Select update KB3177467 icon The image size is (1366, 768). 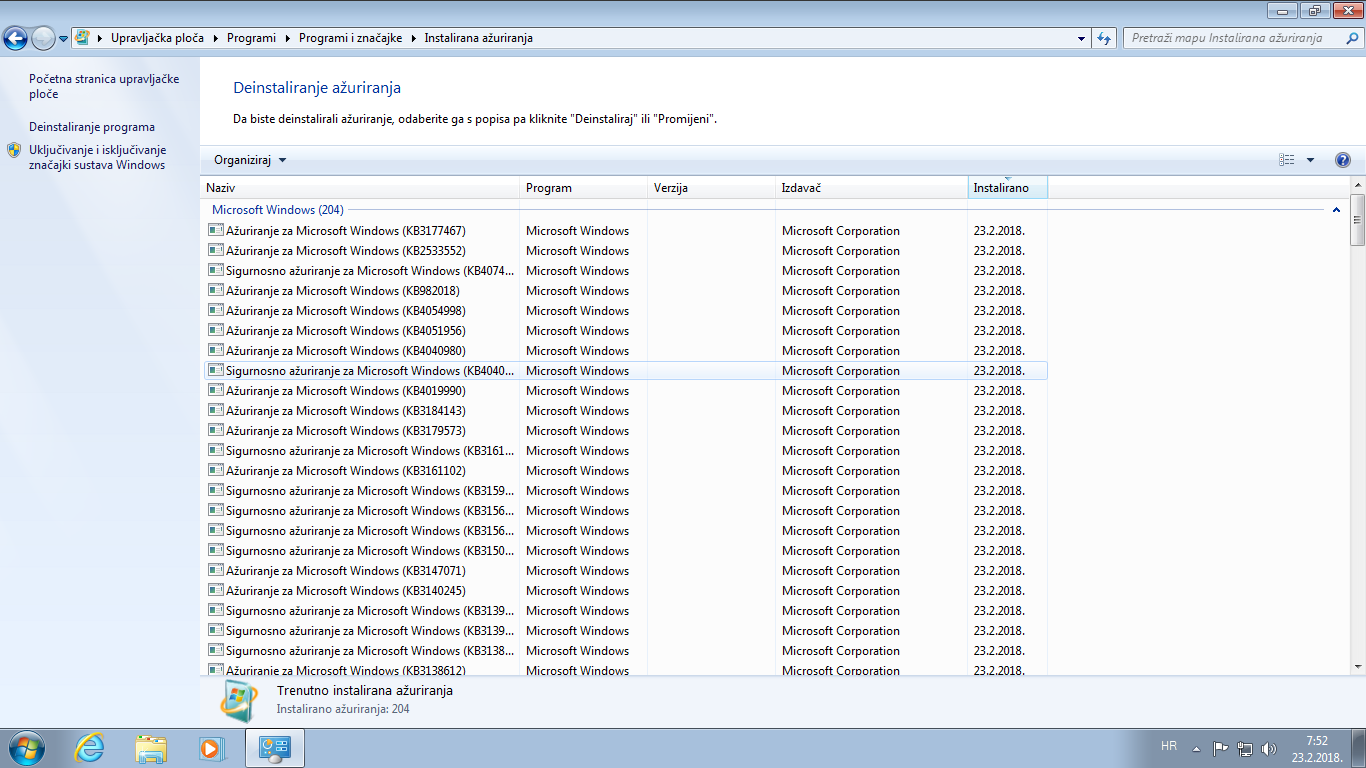pyautogui.click(x=215, y=230)
